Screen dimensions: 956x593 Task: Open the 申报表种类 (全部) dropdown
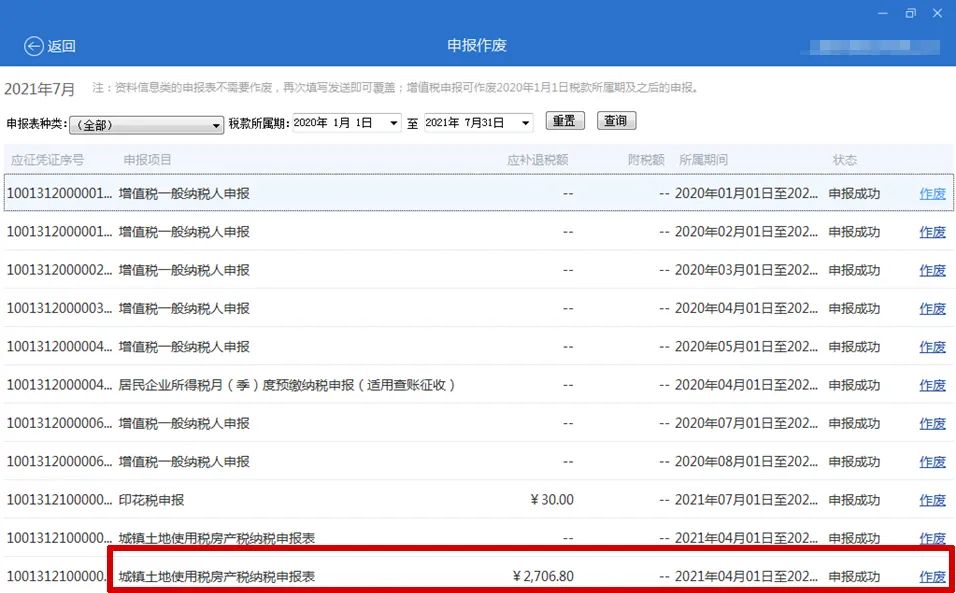click(146, 125)
